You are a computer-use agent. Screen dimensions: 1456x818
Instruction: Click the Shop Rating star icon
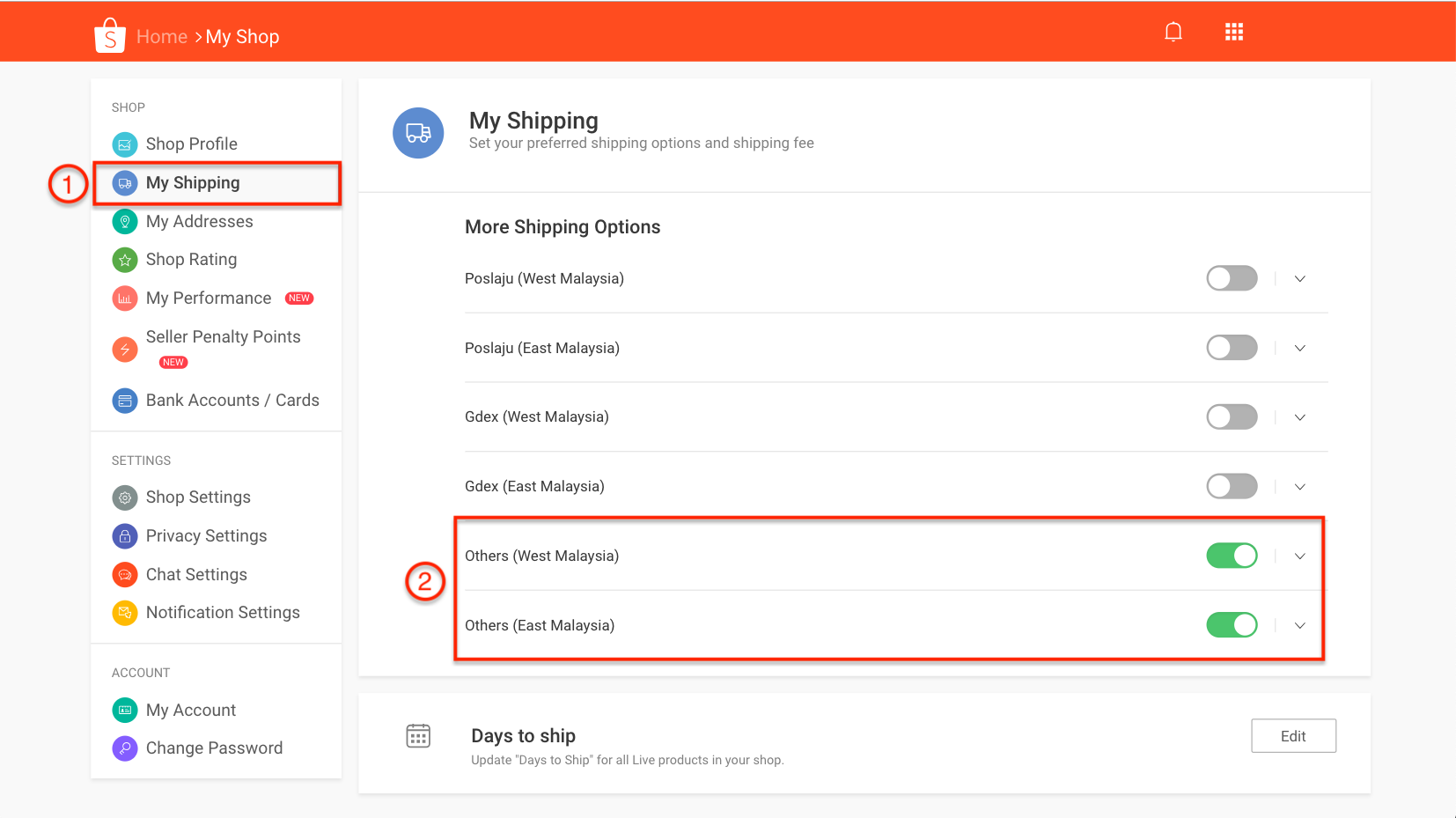point(125,260)
